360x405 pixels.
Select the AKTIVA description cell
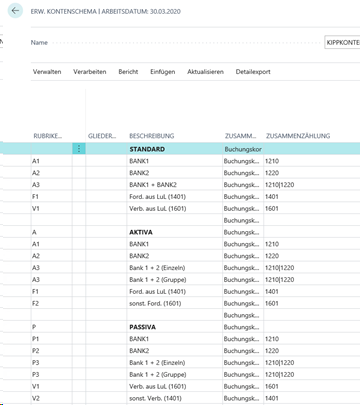(175, 232)
